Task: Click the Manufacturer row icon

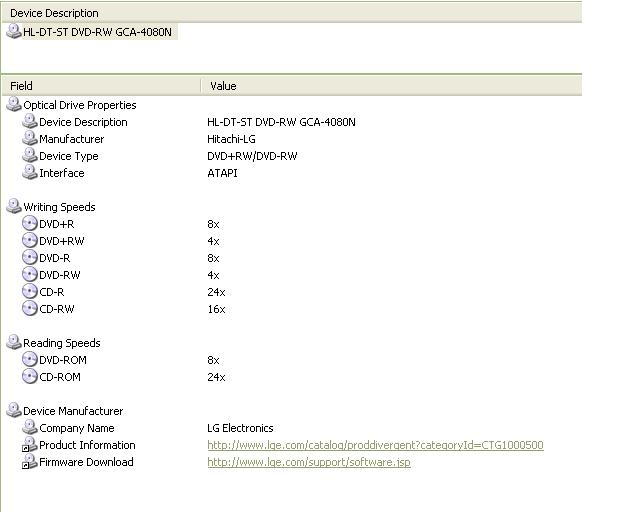Action: tap(30, 138)
